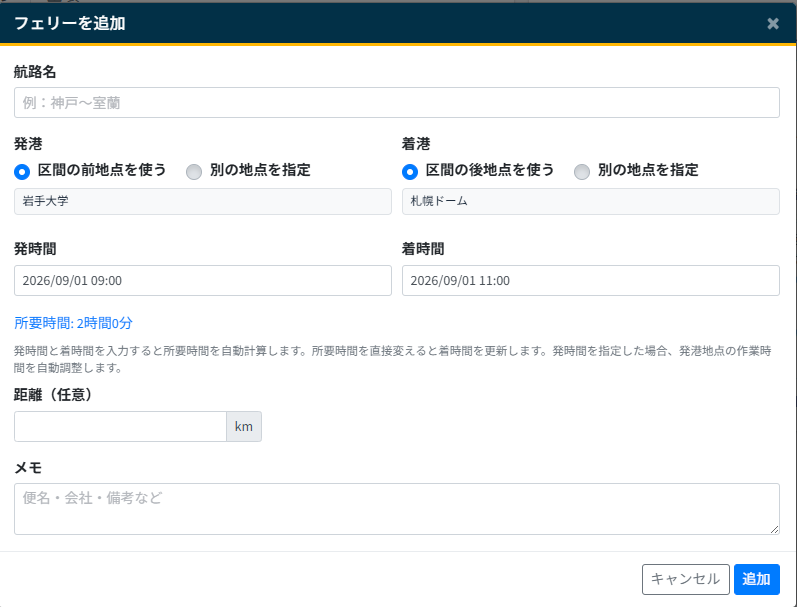Click the help text about 所要時間を自動計算
The image size is (797, 607).
coord(392,359)
